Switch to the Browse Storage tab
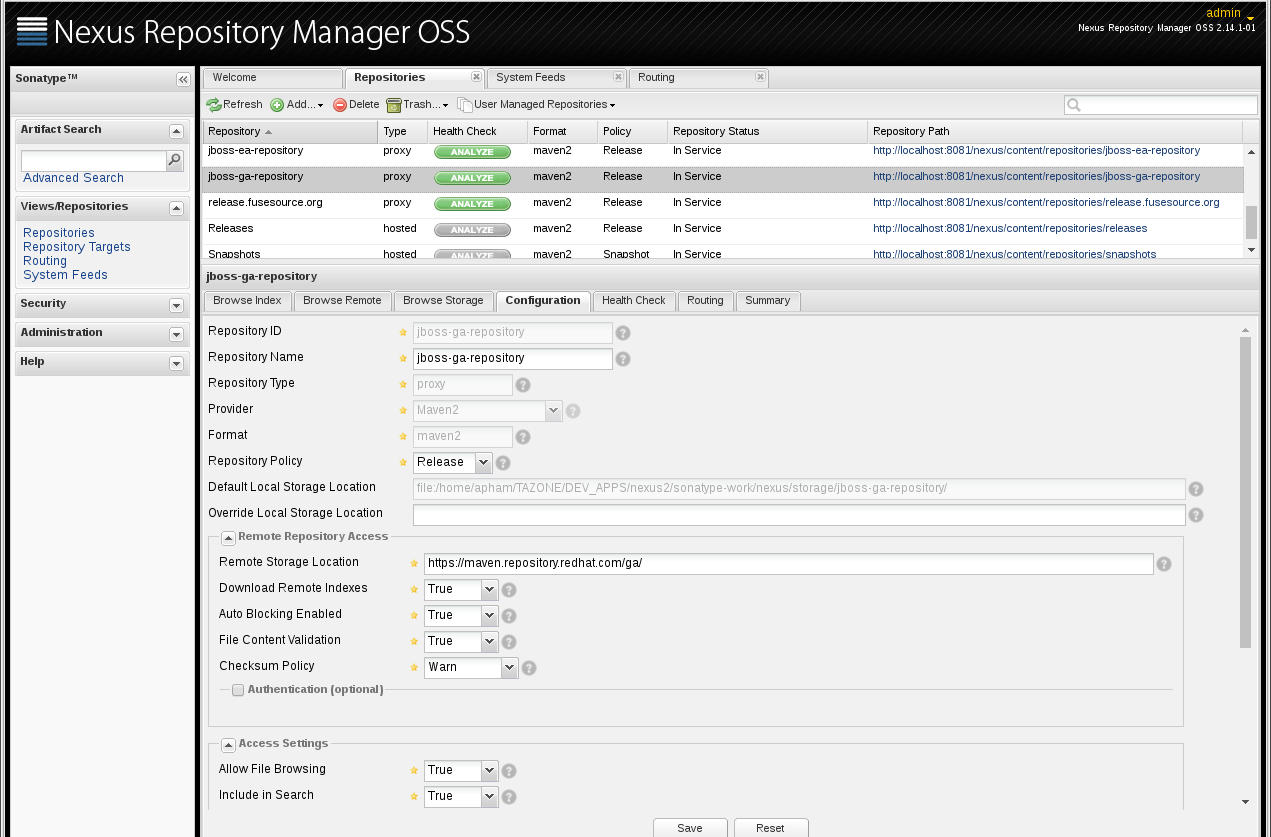Image resolution: width=1271 pixels, height=837 pixels. click(x=443, y=301)
